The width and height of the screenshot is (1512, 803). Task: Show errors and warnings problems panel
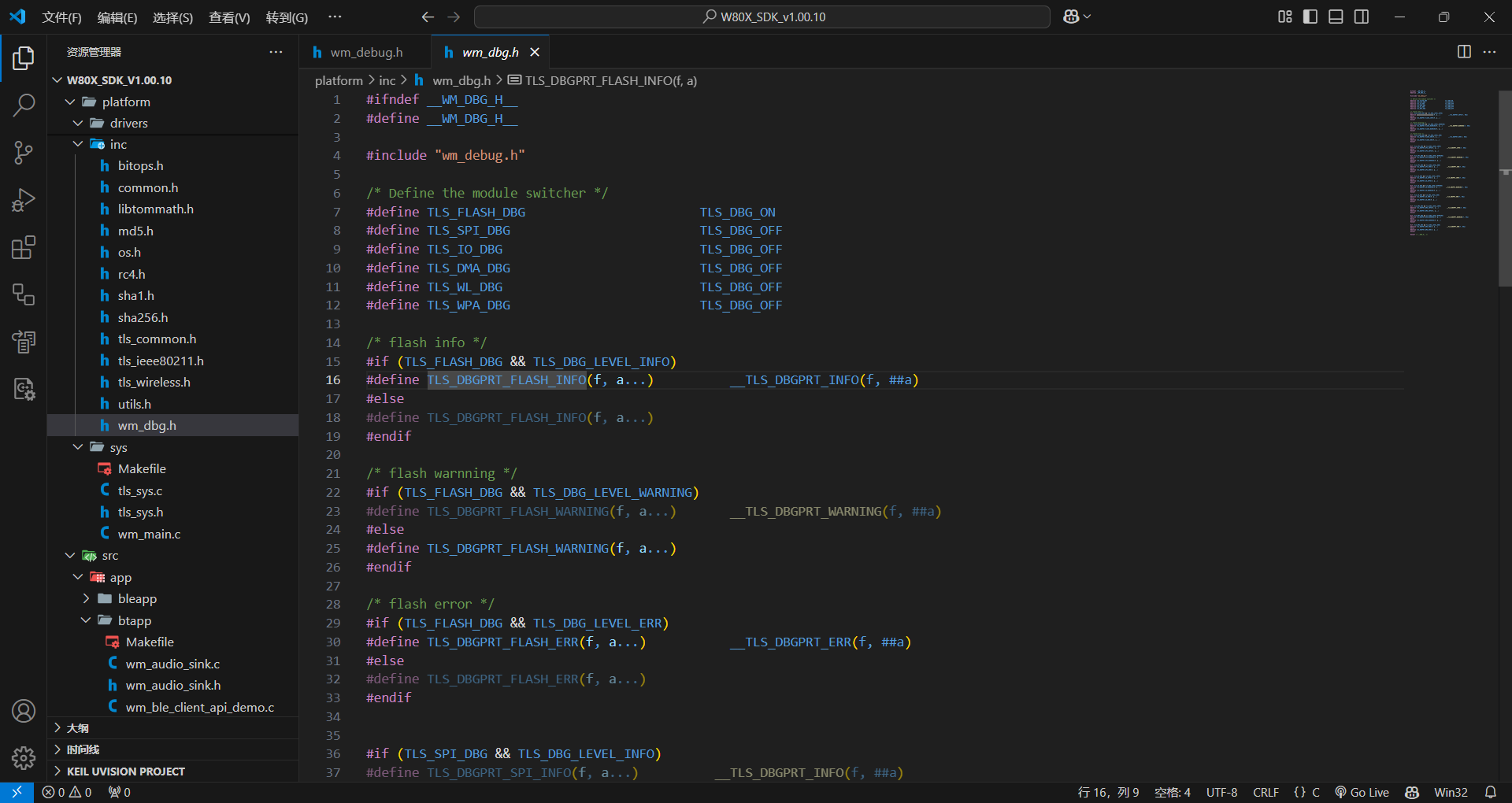pos(67,792)
